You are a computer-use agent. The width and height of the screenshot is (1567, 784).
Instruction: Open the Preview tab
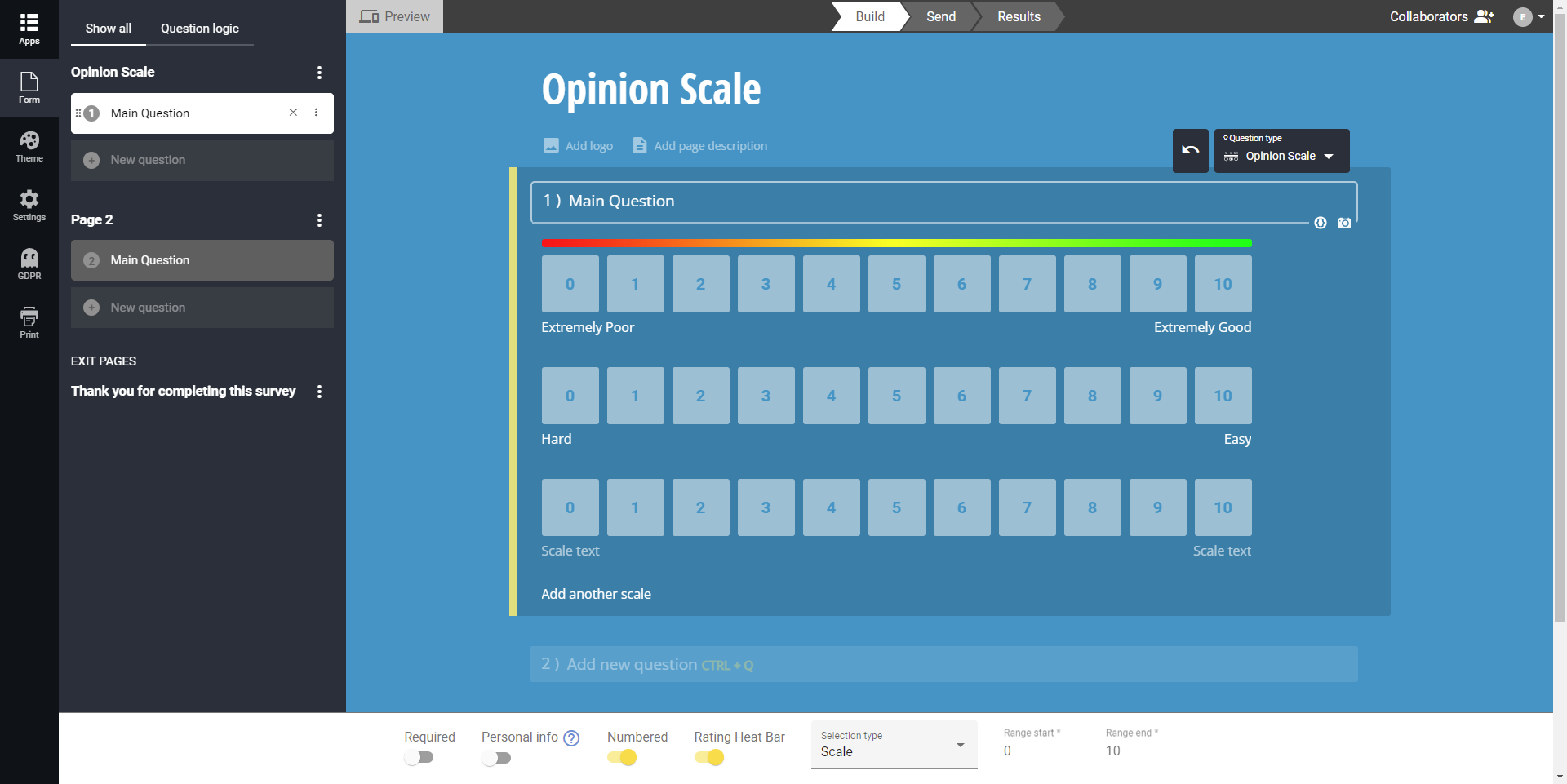(395, 16)
